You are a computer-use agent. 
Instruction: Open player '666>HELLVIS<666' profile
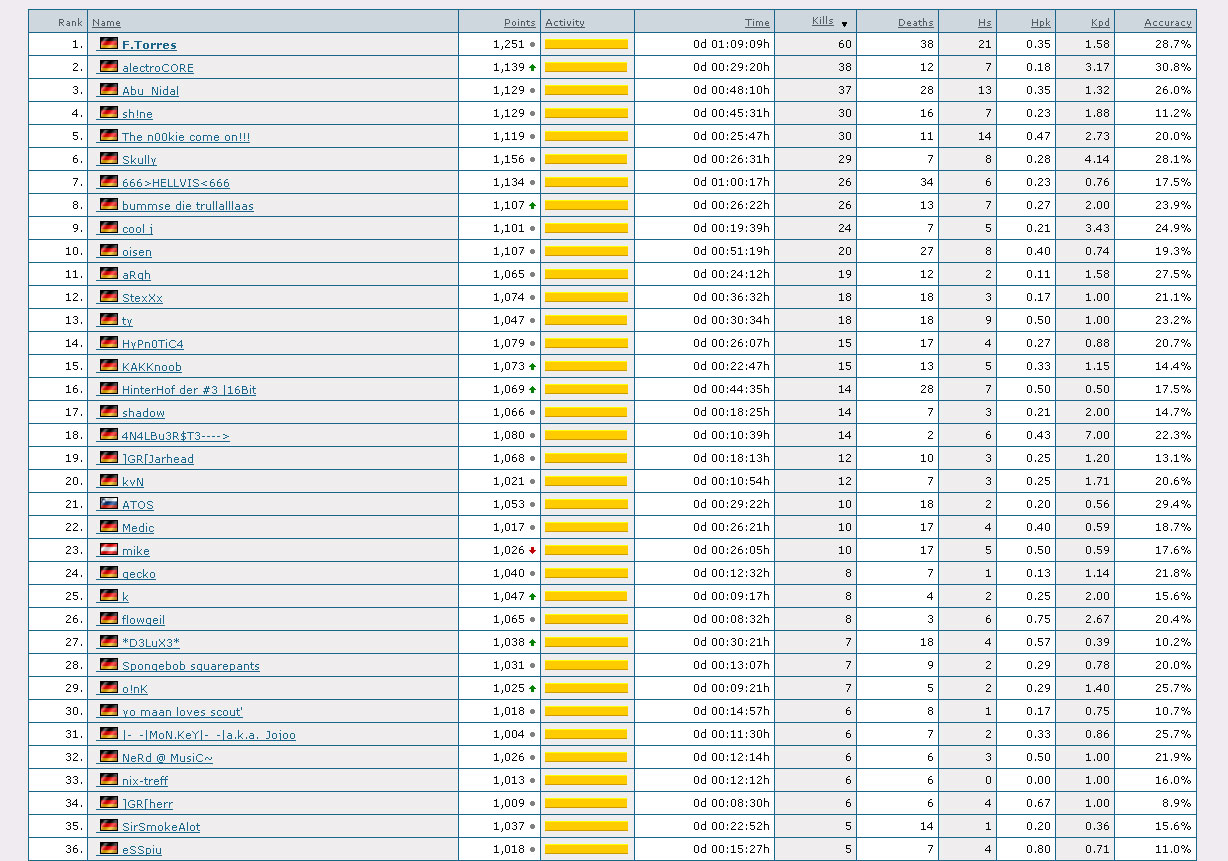[175, 182]
